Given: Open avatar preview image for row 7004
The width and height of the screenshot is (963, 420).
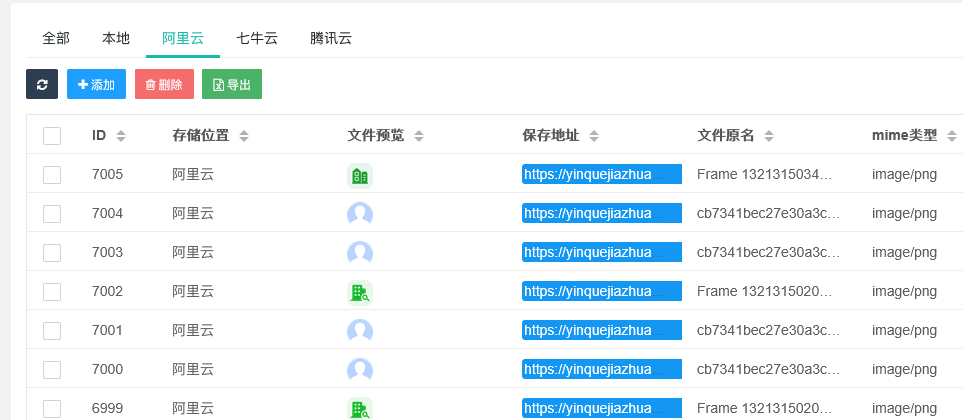Looking at the screenshot, I should 360,214.
